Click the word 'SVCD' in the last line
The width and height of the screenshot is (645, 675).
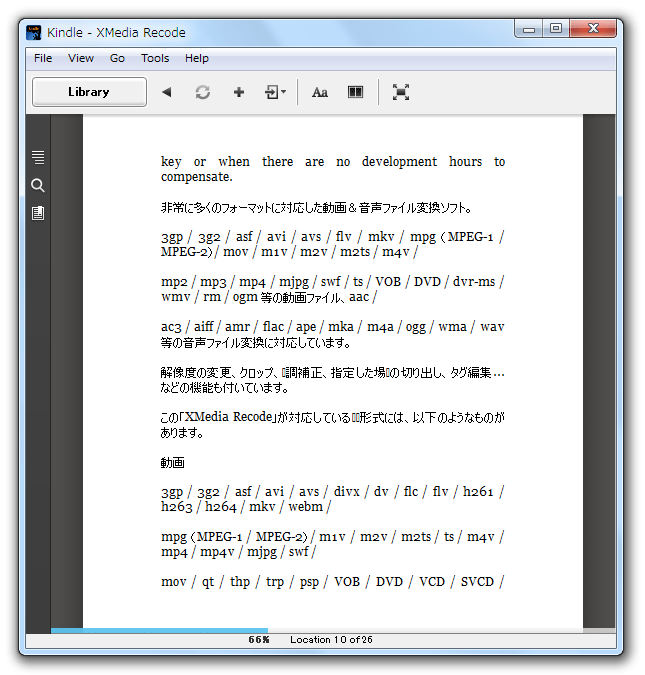tap(477, 582)
